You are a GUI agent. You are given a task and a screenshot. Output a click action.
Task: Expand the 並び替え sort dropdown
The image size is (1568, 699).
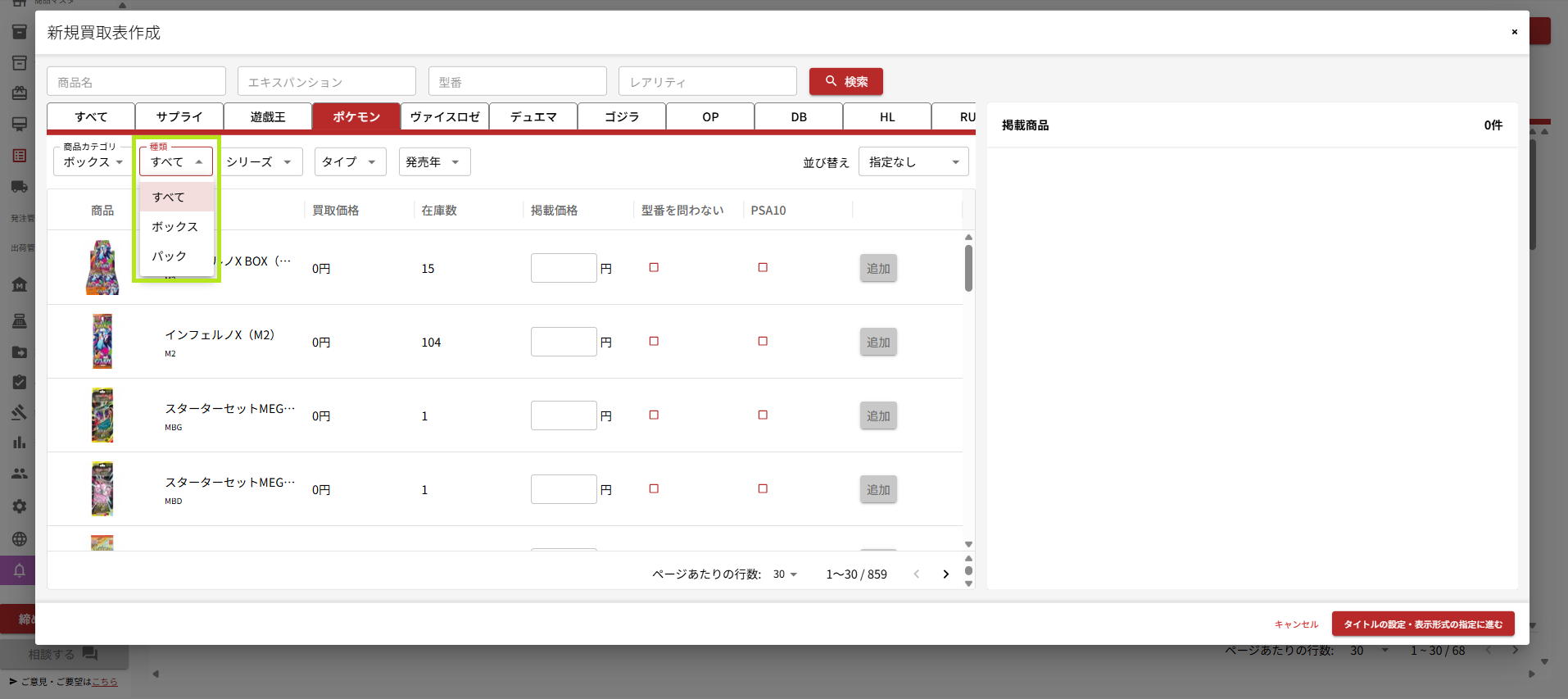click(x=913, y=162)
